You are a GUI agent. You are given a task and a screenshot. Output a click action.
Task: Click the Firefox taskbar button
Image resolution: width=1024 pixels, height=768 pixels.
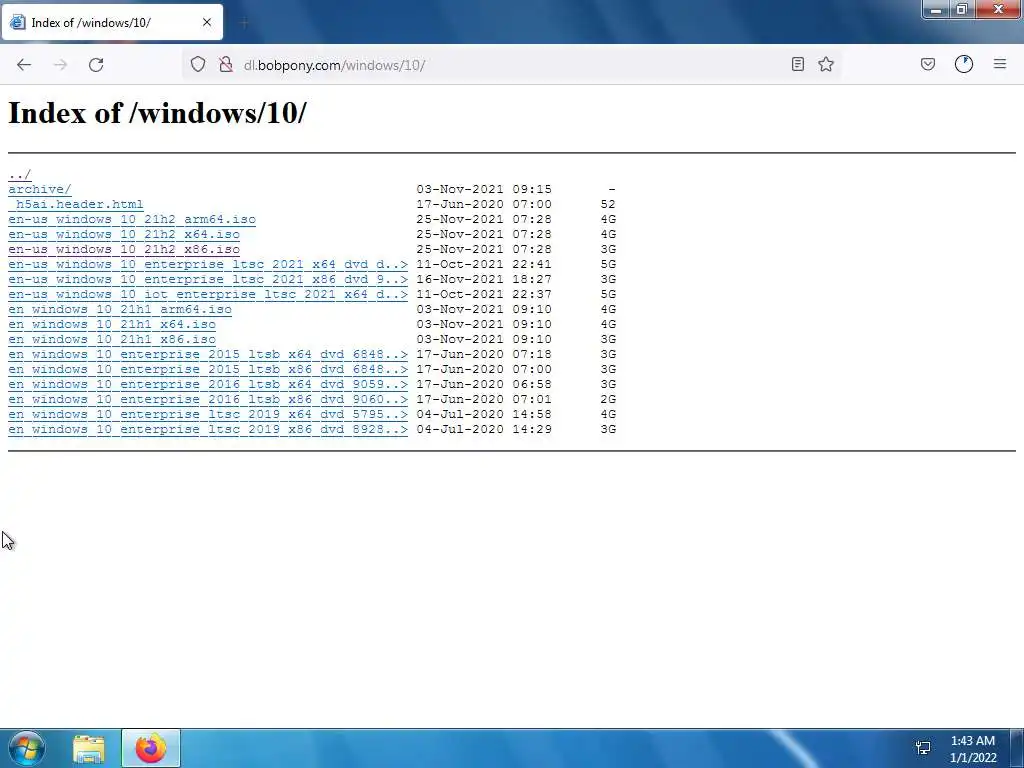click(151, 748)
